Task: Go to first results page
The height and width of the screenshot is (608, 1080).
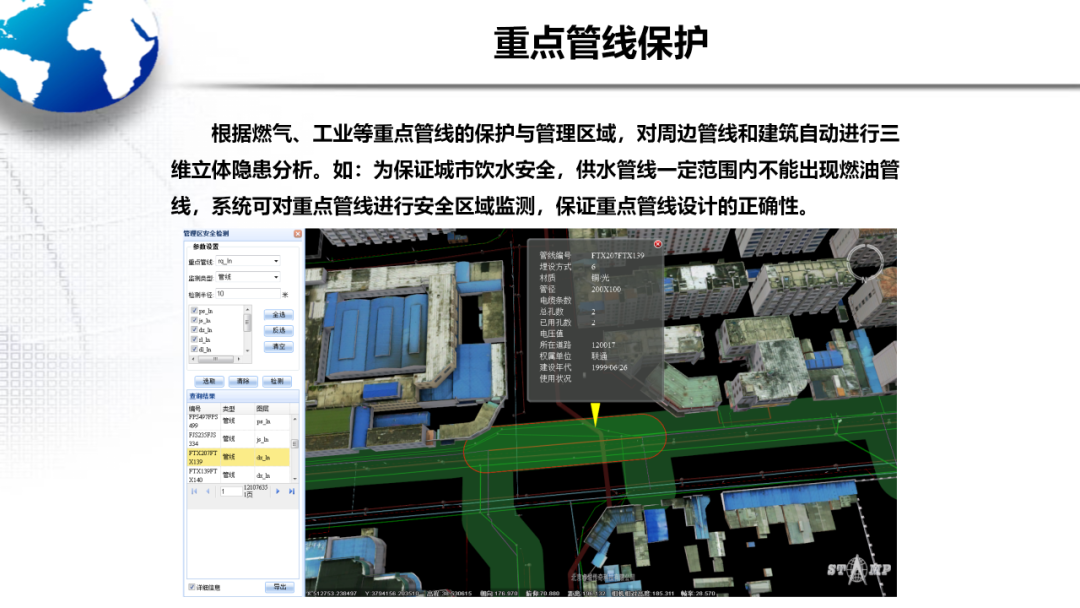Action: pos(194,492)
